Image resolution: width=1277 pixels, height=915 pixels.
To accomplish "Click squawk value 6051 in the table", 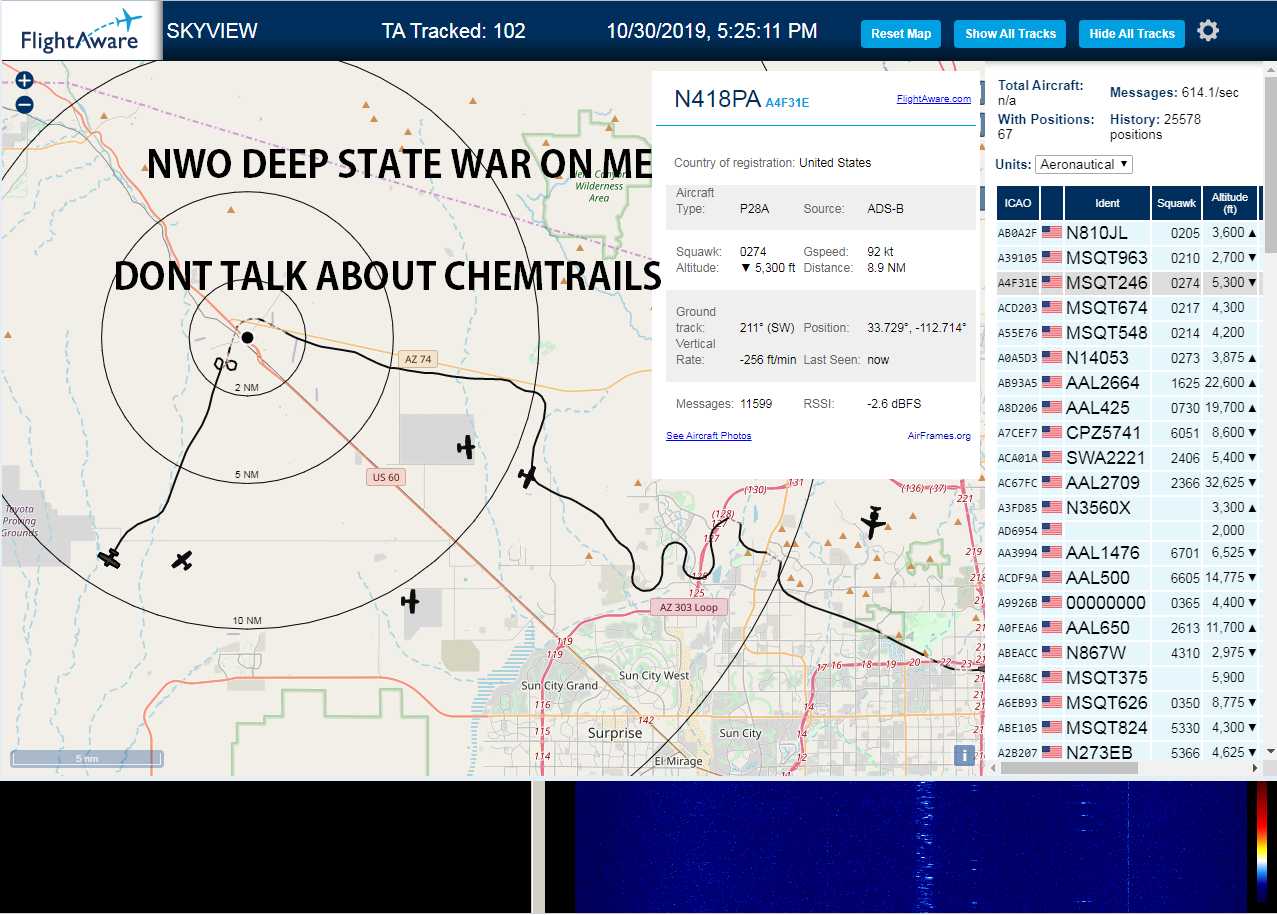I will [1185, 433].
